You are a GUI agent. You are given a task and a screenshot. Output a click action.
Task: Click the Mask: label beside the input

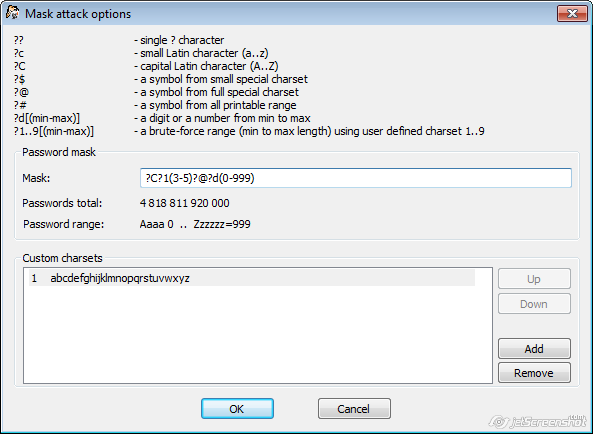click(x=36, y=178)
